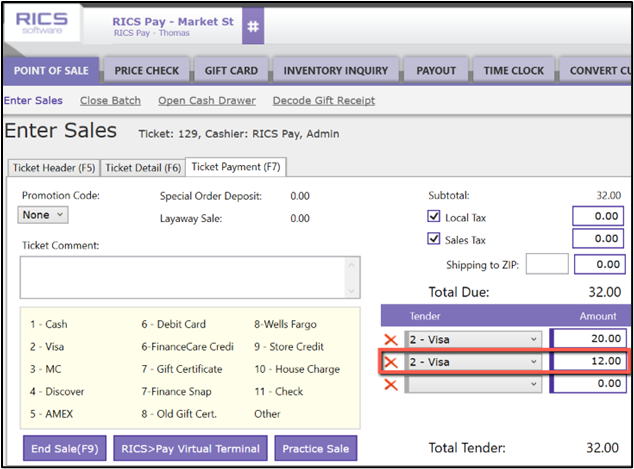This screenshot has width=634, height=469.
Task: Click '3 - MC' tender entry
Action: pos(45,369)
